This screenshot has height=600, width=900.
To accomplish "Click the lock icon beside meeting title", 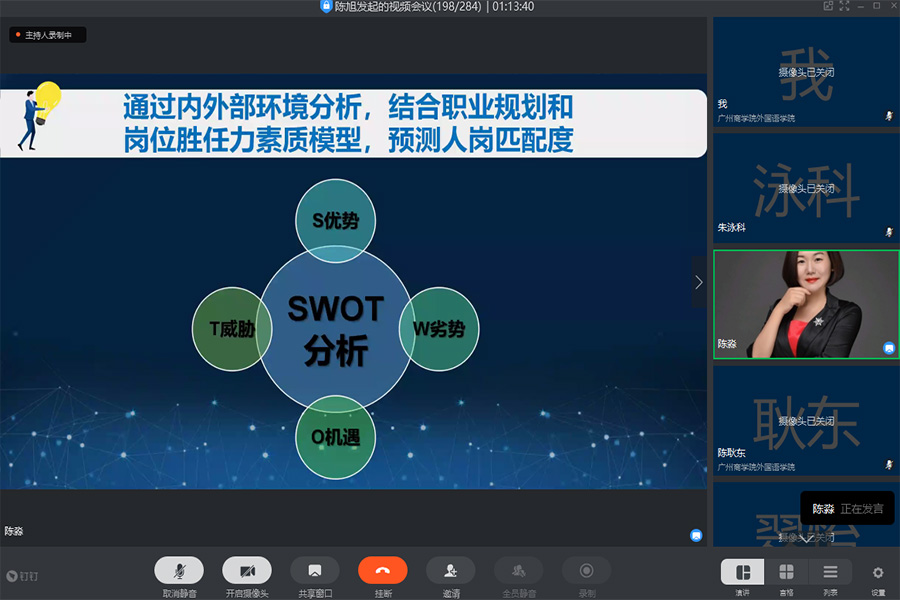I will coord(326,6).
